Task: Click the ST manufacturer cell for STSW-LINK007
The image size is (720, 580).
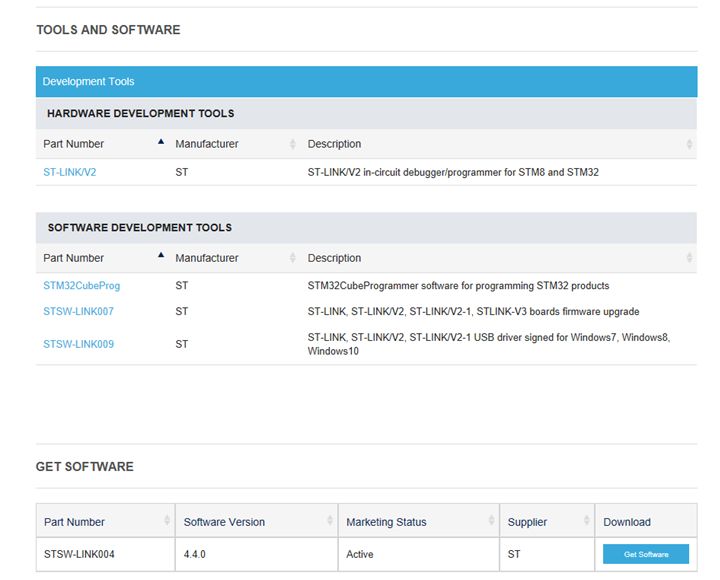Action: [x=181, y=311]
